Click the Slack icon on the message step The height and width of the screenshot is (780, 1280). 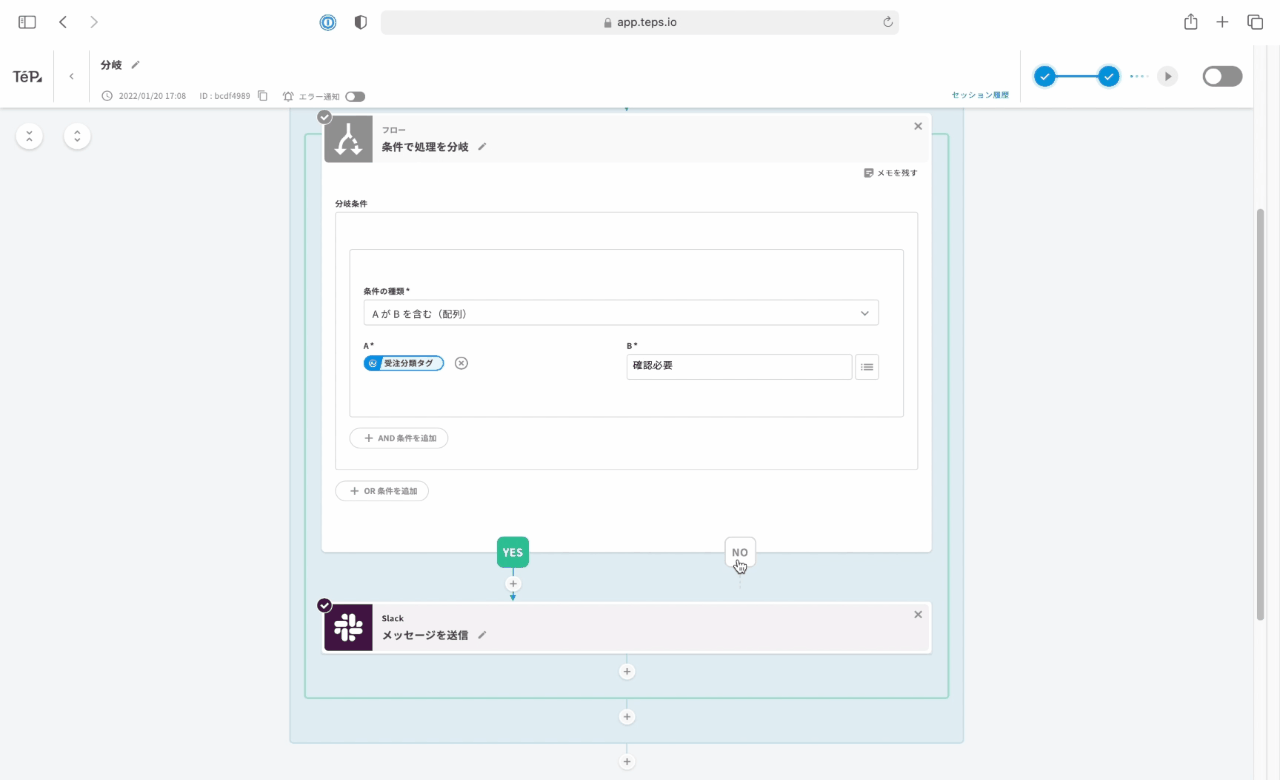(348, 628)
